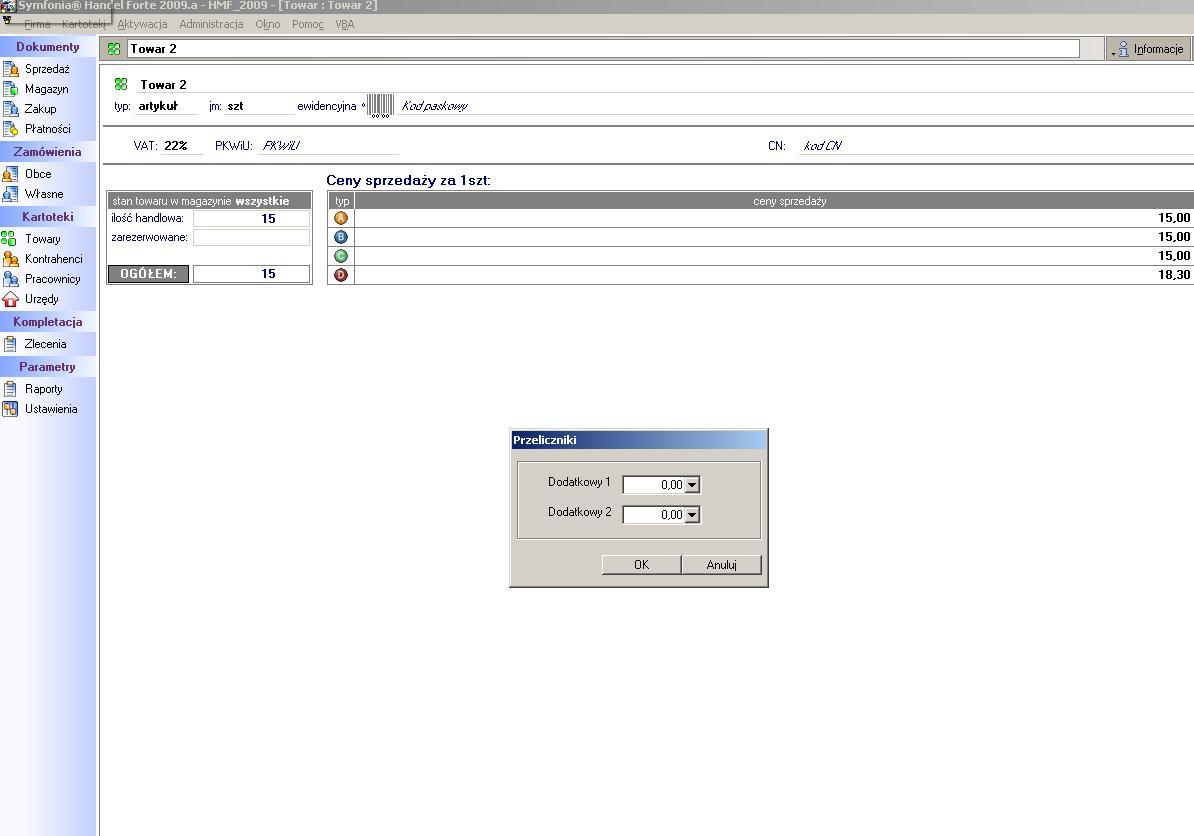The image size is (1194, 836).
Task: Open Kontrahenci icon in sidebar
Action: (x=11, y=259)
